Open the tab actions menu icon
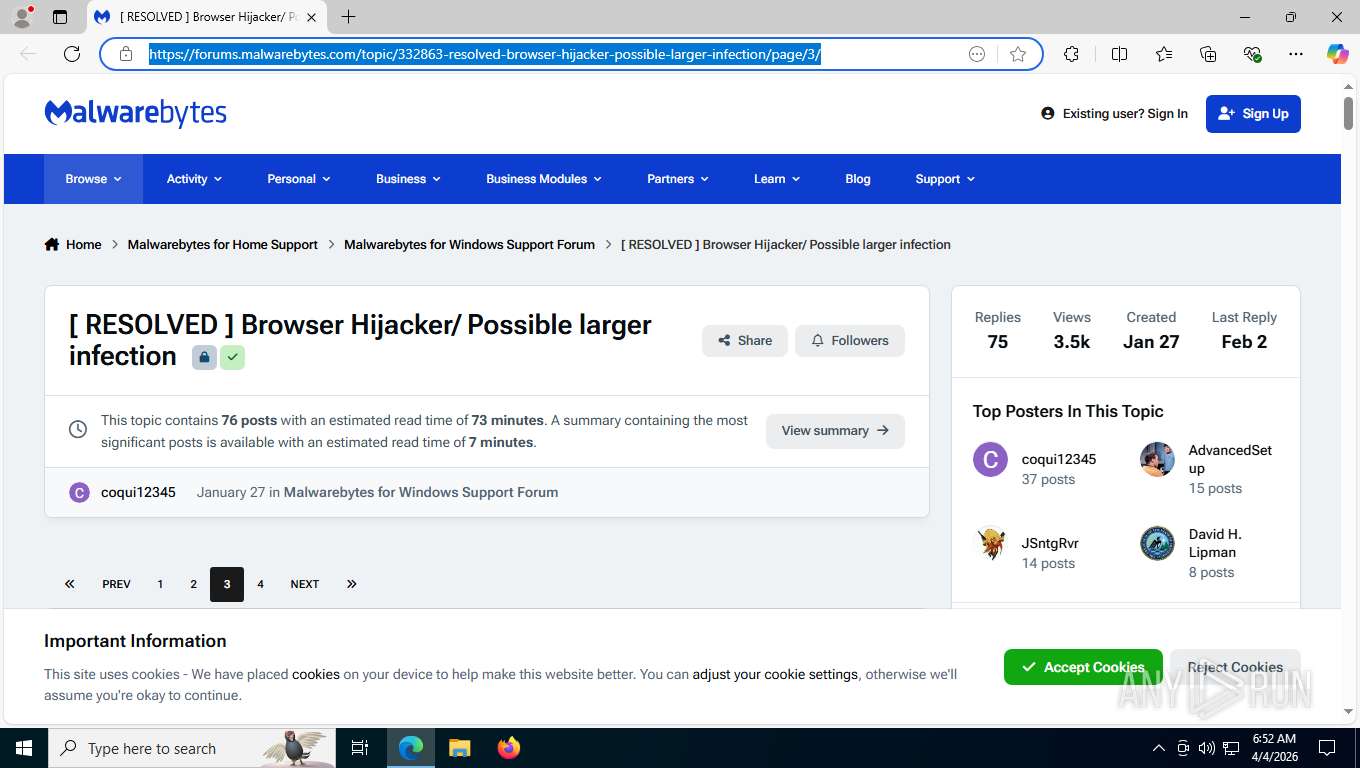Image resolution: width=1360 pixels, height=768 pixels. [60, 17]
